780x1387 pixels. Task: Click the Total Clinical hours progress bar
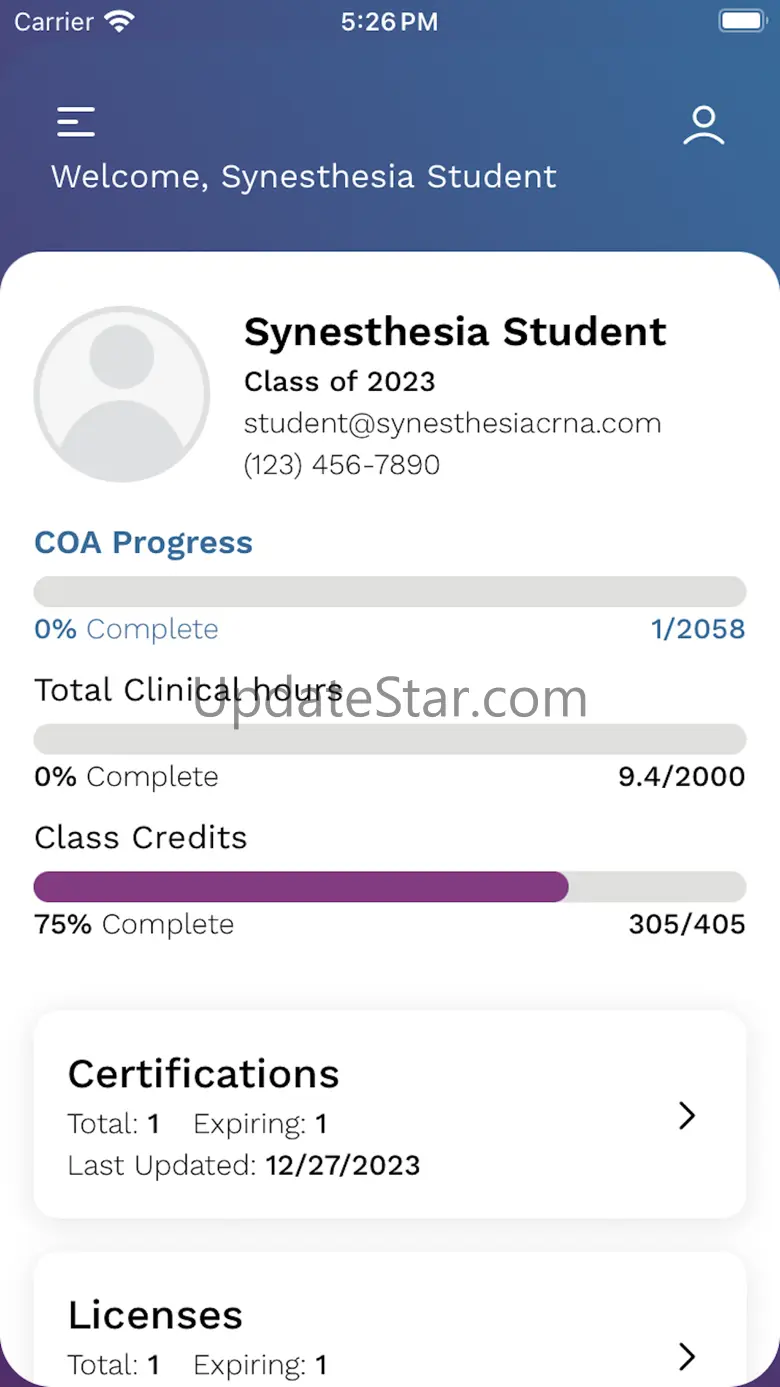pos(390,739)
